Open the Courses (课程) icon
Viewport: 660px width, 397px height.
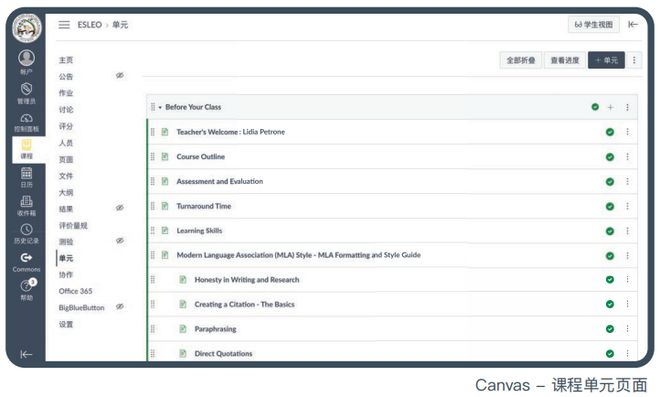27,145
